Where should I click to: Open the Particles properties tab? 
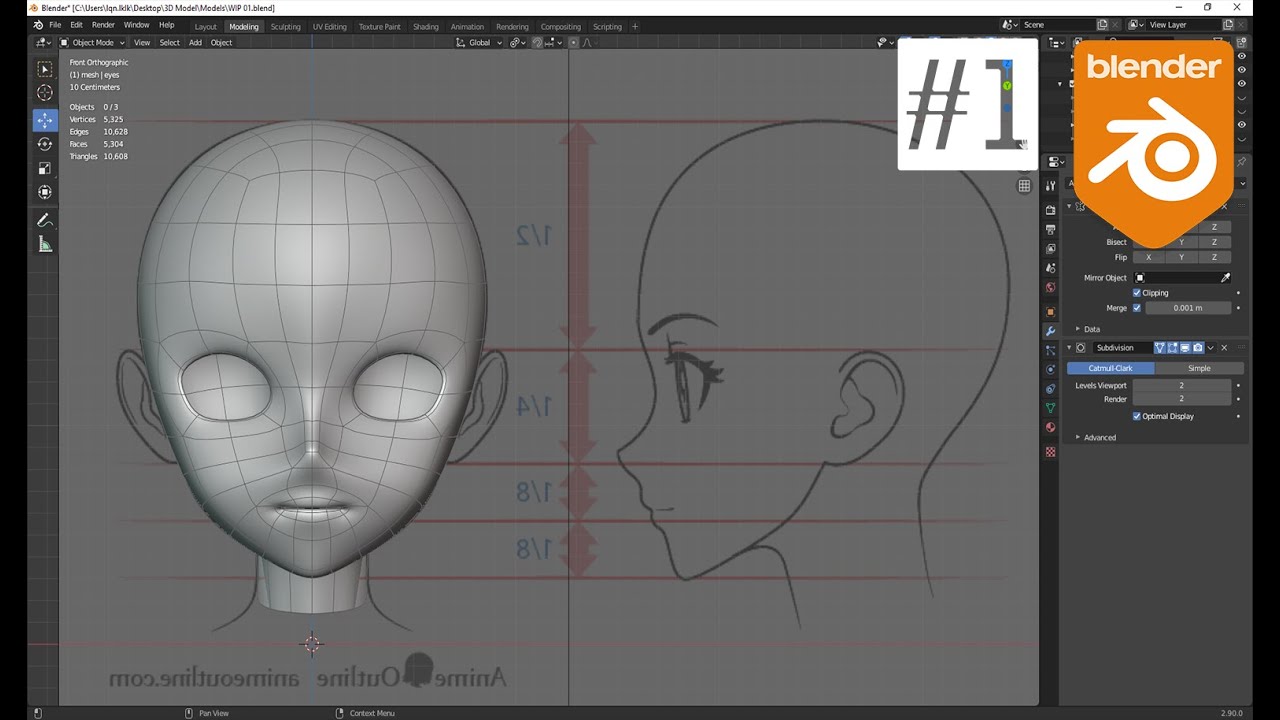tap(1050, 350)
